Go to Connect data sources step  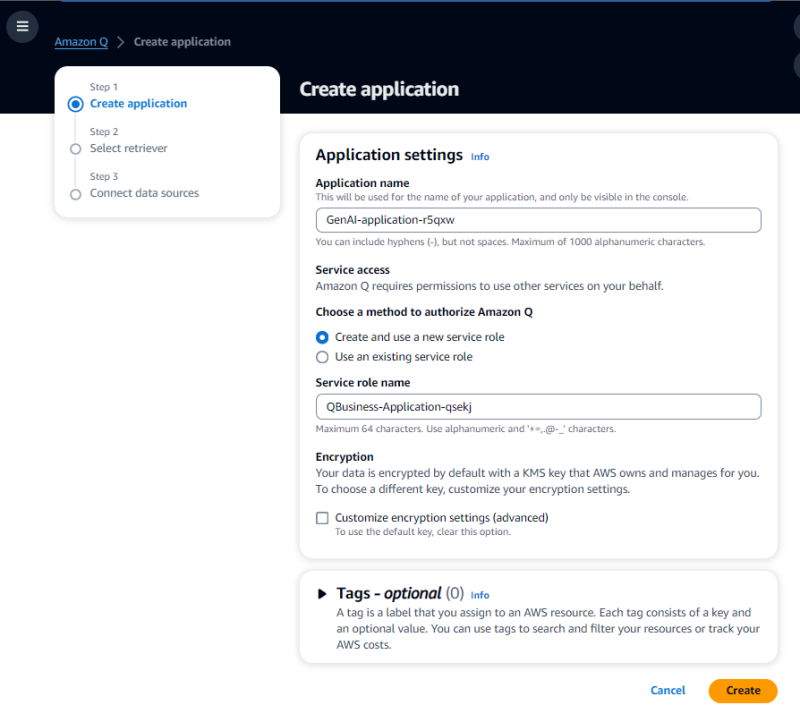pyautogui.click(x=144, y=193)
